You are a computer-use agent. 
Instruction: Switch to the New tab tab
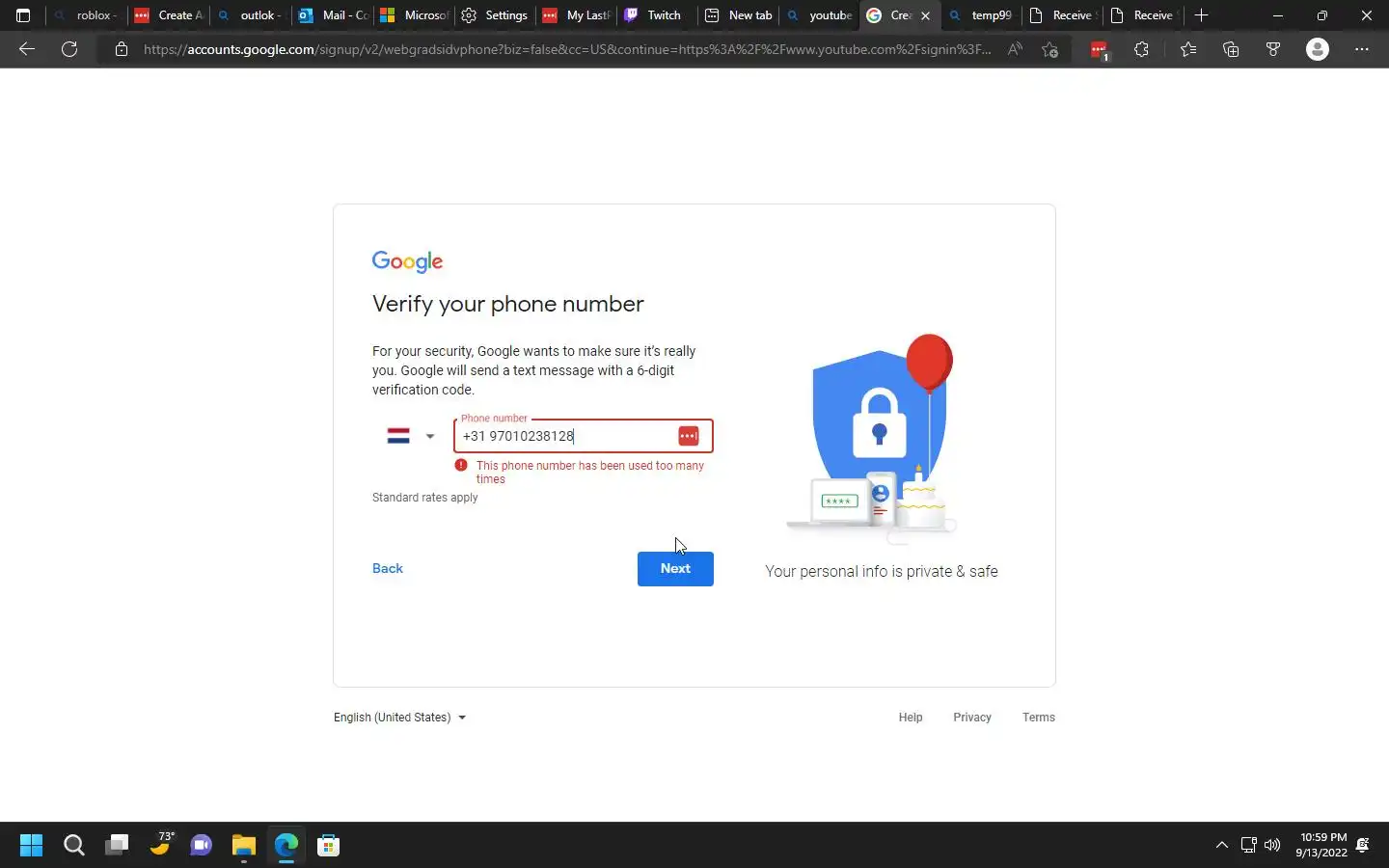coord(740,15)
